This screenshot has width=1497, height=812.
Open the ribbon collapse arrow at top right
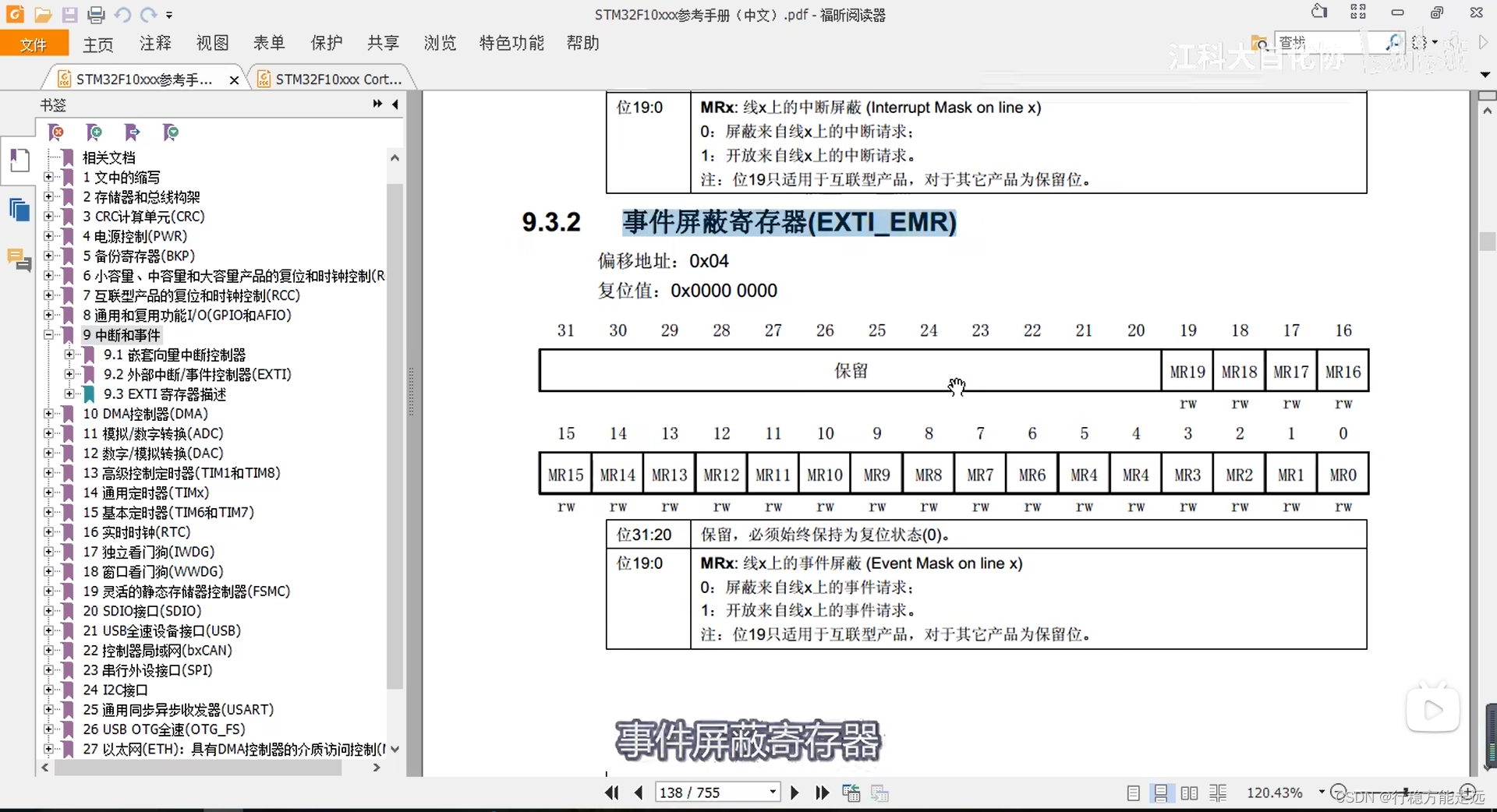coord(1485,75)
